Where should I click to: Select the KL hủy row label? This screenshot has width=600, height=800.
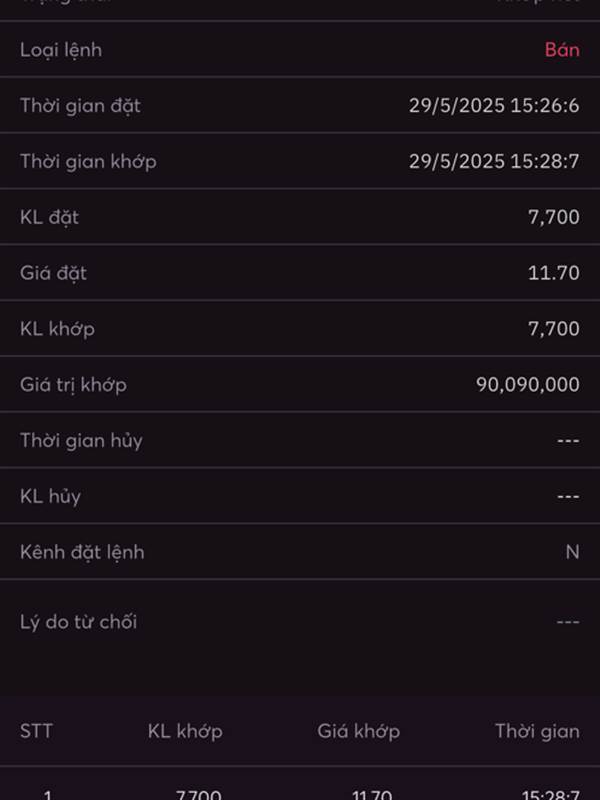(50, 496)
